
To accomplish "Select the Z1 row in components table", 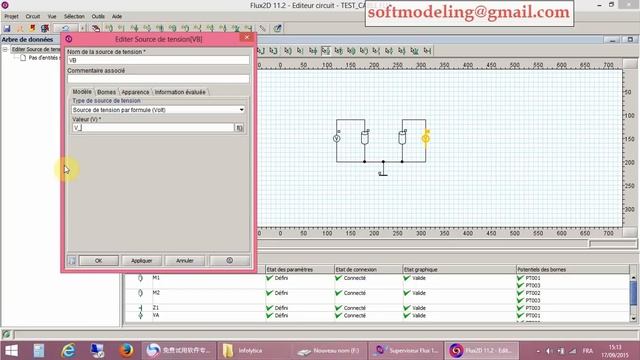I will coord(378,308).
